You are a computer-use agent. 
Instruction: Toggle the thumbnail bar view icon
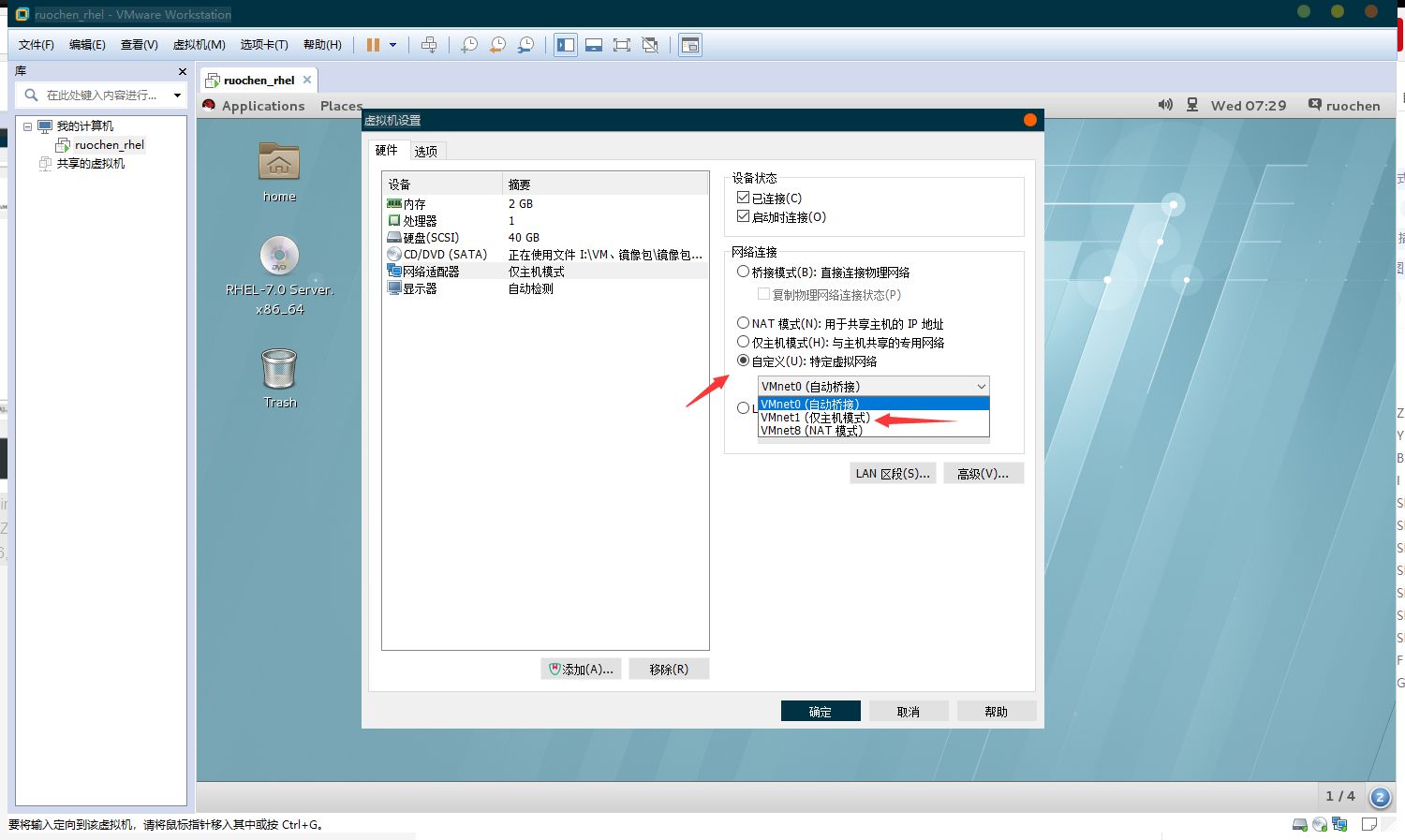coord(594,45)
